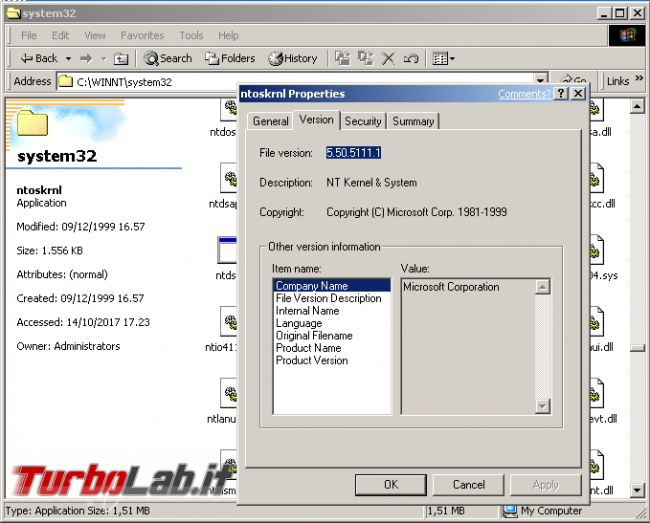Viewport: 650px width, 523px height.
Task: Close the ntoskrnl Properties dialog
Action: (x=578, y=94)
